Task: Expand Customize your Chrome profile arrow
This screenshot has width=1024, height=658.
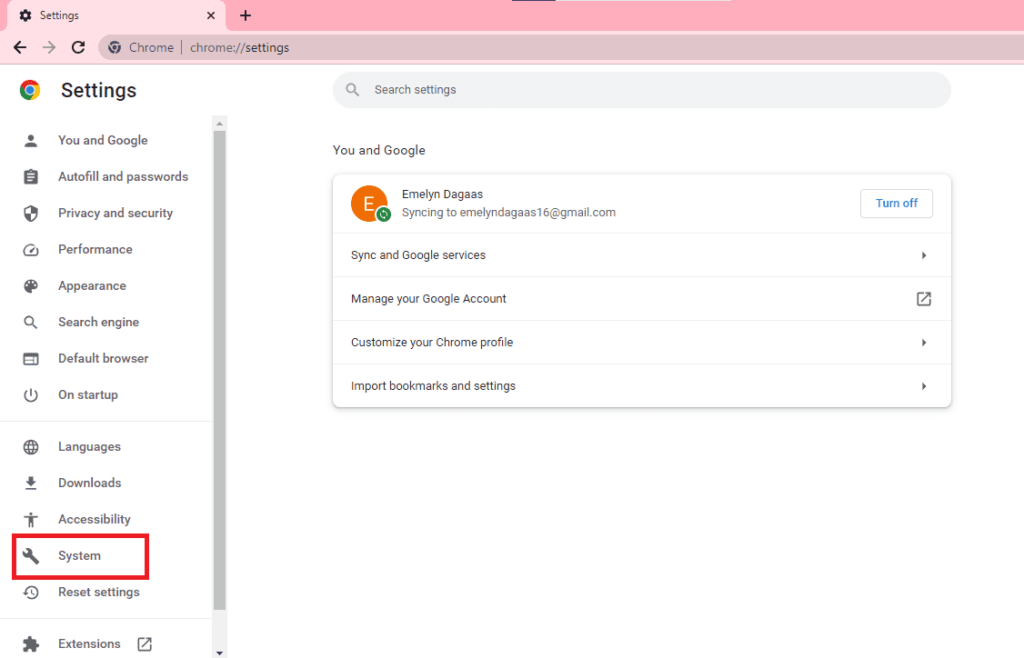Action: coord(923,343)
